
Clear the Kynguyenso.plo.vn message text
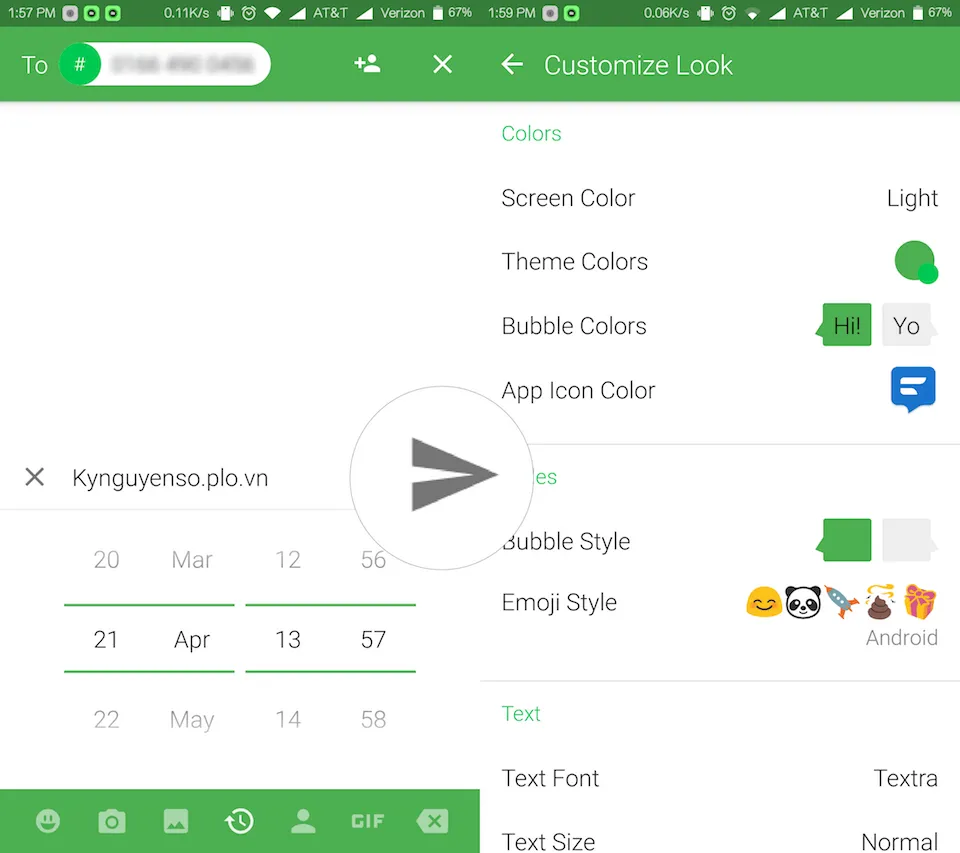35,477
